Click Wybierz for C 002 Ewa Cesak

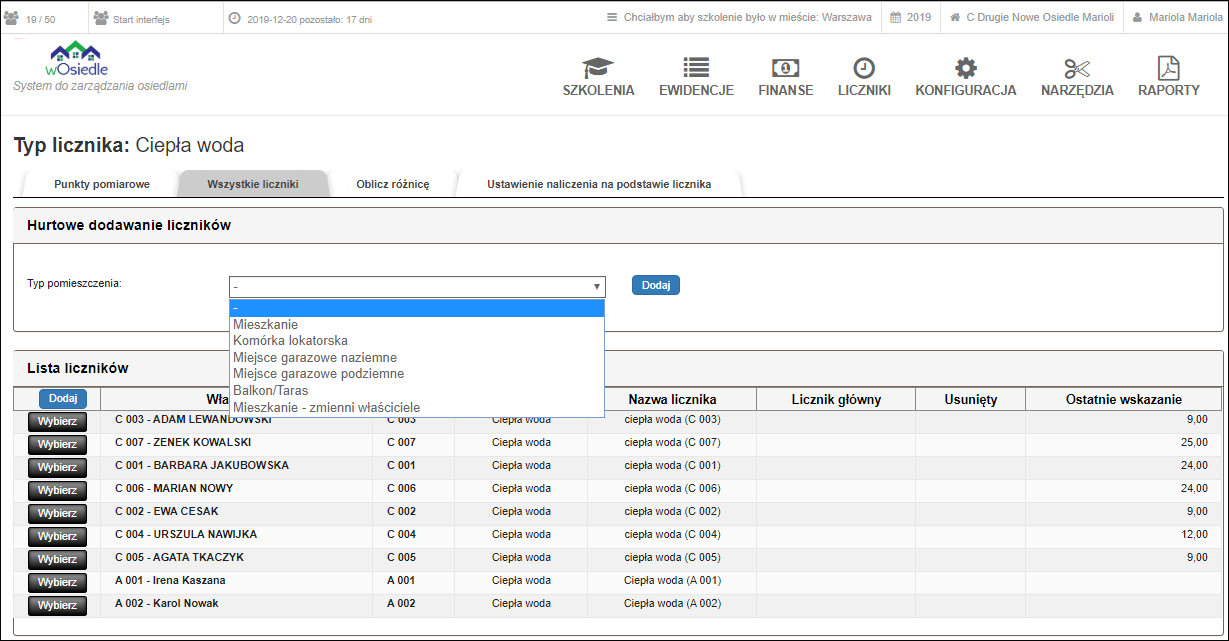pyautogui.click(x=57, y=513)
